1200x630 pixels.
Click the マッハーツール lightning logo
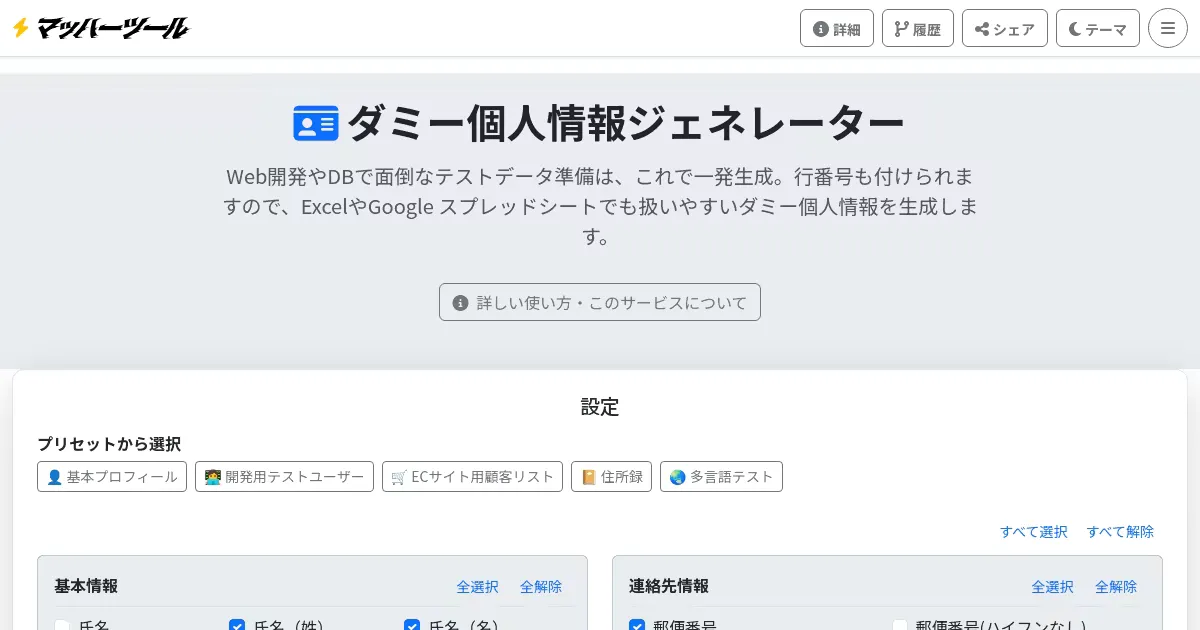(x=100, y=28)
